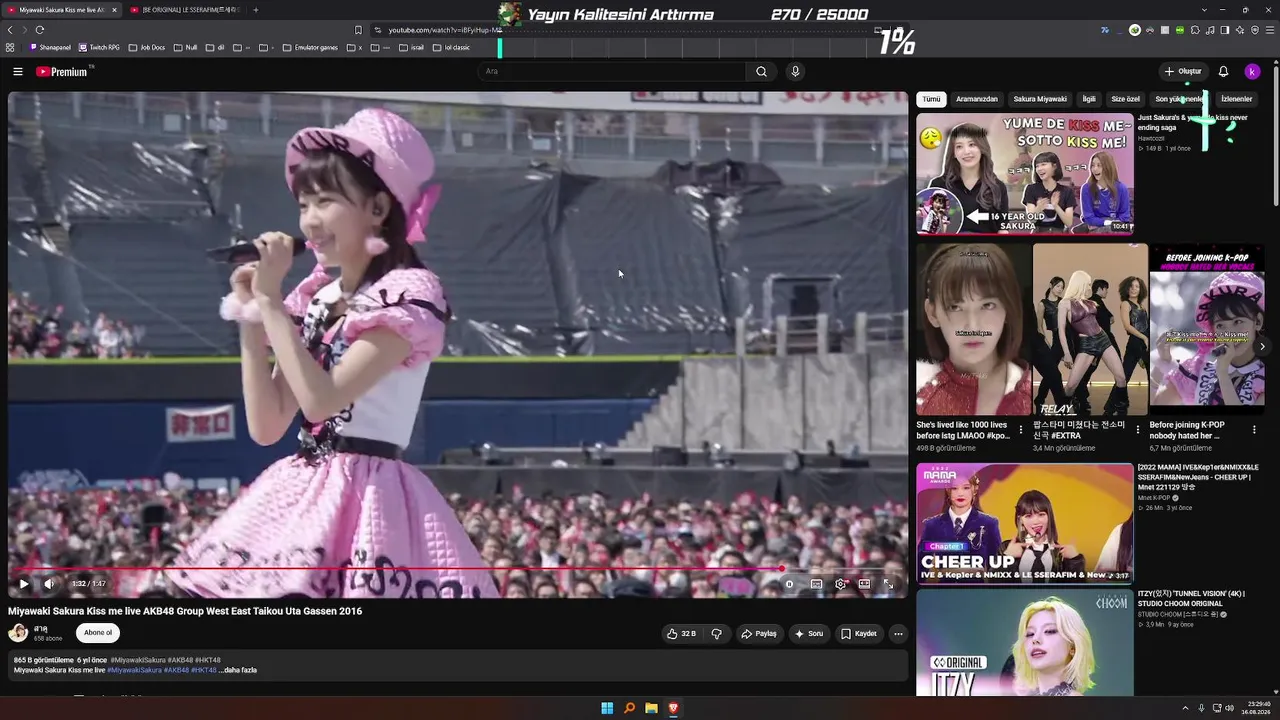Open options for 'lived like 1000 lives' Short

1021,430
